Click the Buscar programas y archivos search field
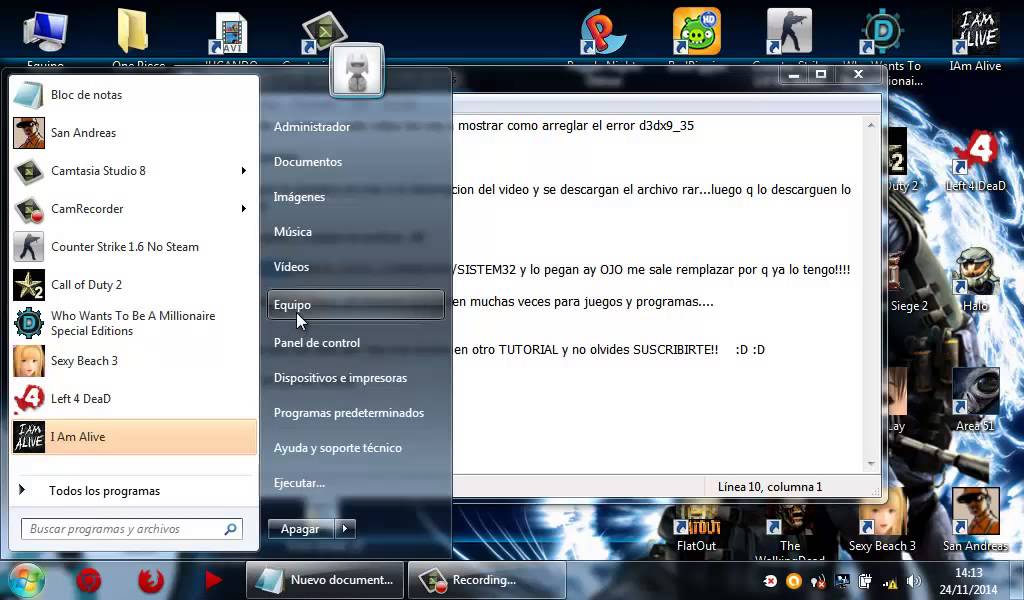Screen dimensions: 1024x600 click(131, 529)
